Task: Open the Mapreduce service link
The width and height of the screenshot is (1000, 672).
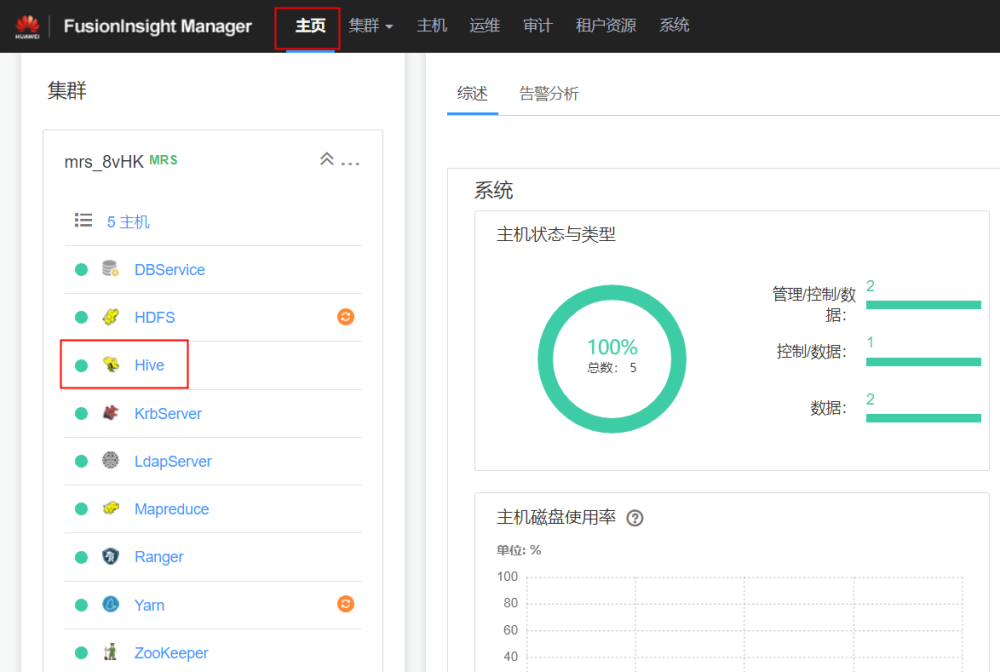Action: [x=172, y=509]
